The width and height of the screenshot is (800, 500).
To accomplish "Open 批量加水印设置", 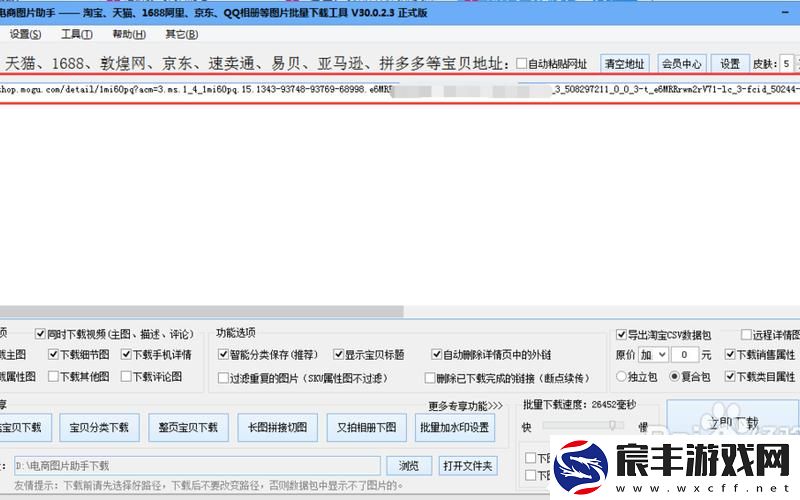I will point(455,428).
